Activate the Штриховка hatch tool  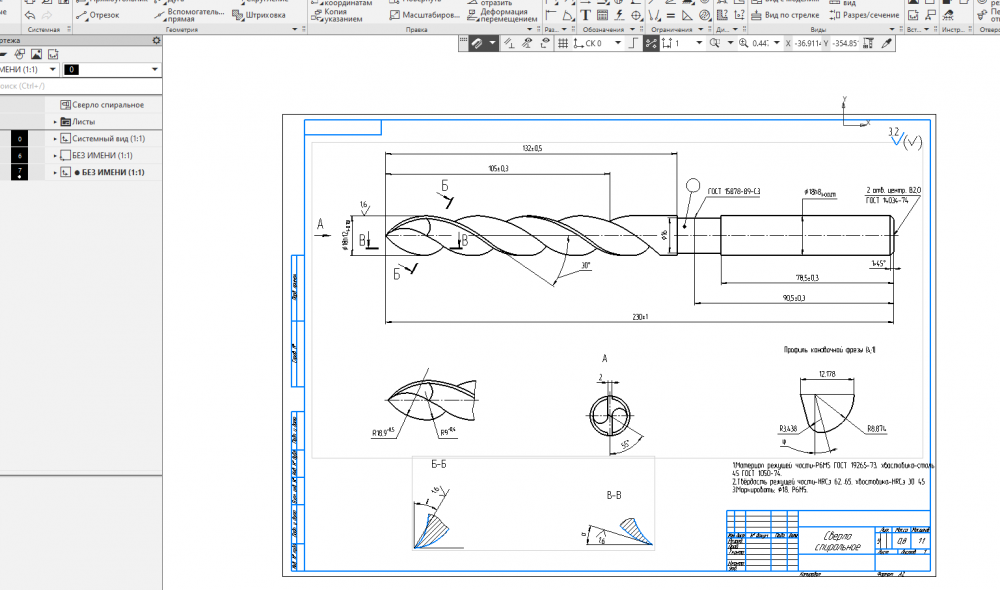point(258,15)
